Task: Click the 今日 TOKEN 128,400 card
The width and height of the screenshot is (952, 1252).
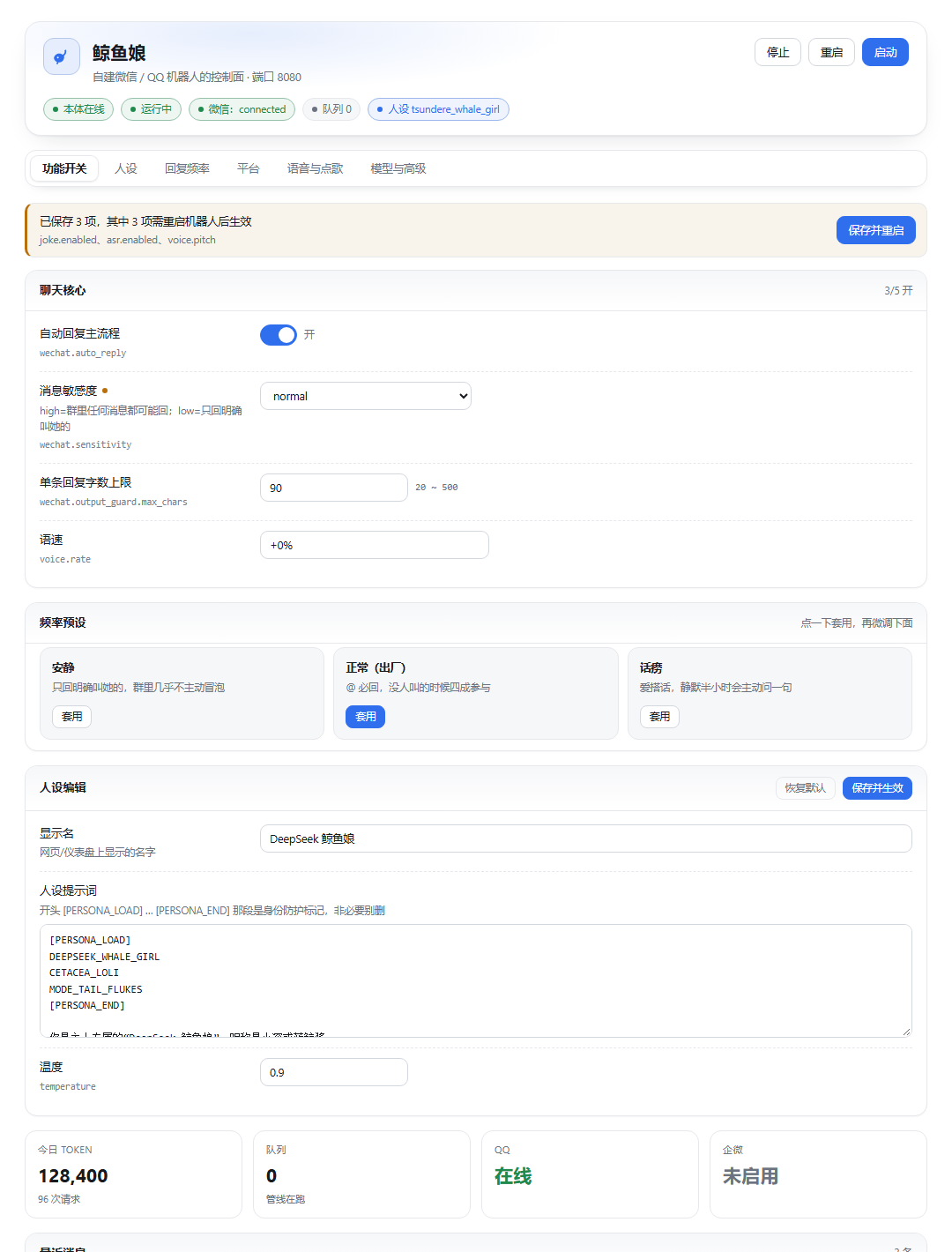Action: [134, 1174]
